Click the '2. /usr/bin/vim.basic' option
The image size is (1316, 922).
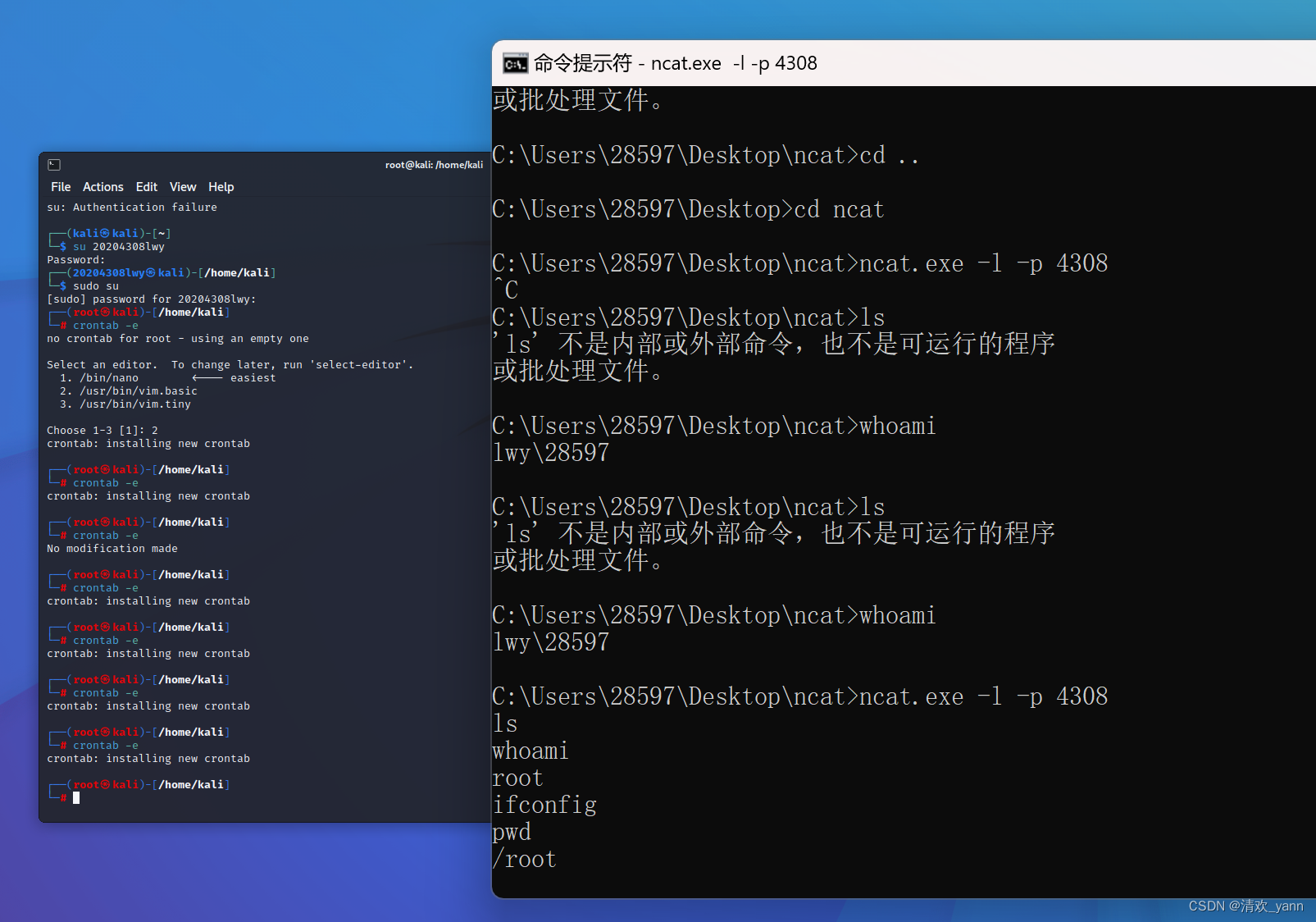click(x=129, y=391)
